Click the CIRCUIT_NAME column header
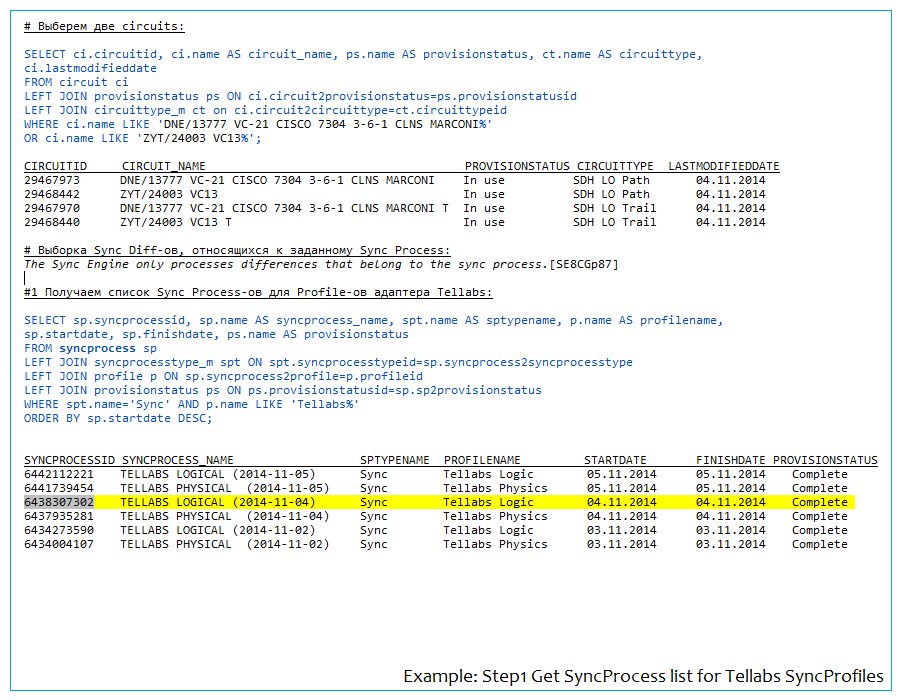The width and height of the screenshot is (900, 700). [163, 166]
